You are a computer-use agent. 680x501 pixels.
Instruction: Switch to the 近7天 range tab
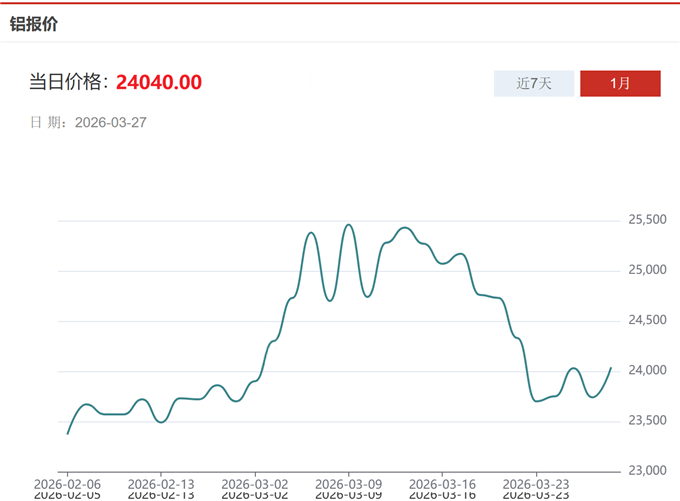(534, 84)
